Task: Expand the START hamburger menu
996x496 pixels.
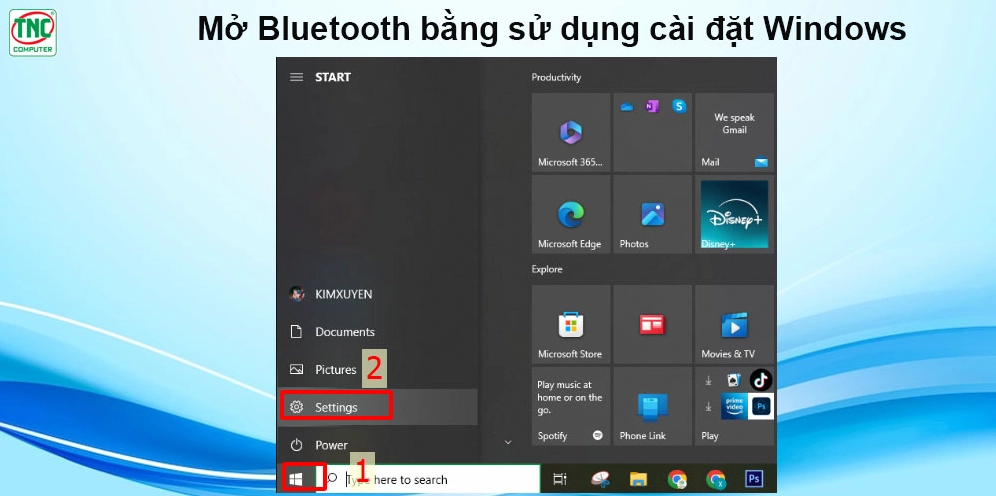Action: coord(296,77)
